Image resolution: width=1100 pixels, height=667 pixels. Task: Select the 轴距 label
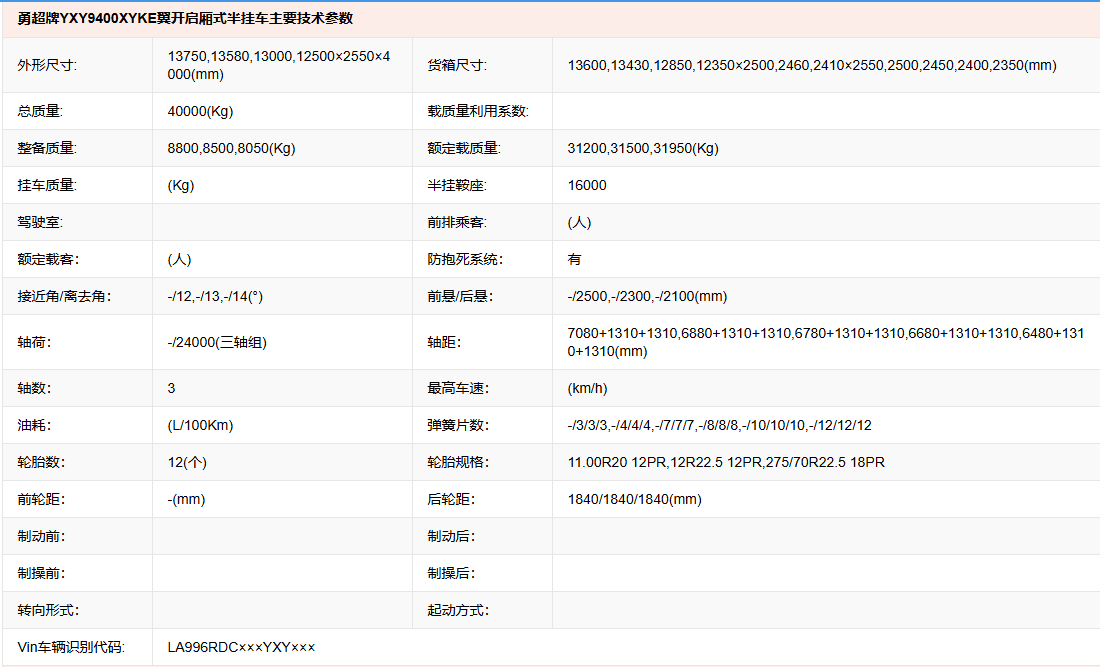445,342
